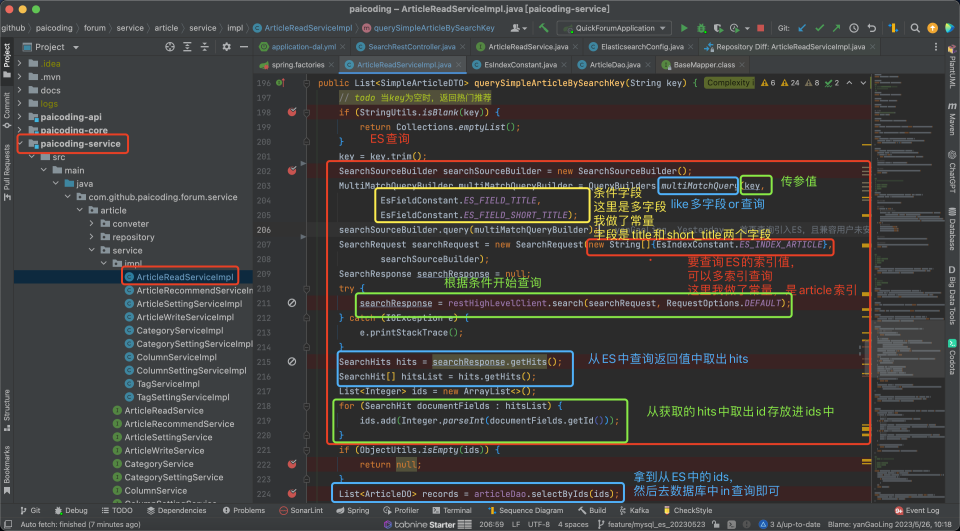The width and height of the screenshot is (960, 531).
Task: Collapse all Project tree nodes icon
Action: pos(204,47)
